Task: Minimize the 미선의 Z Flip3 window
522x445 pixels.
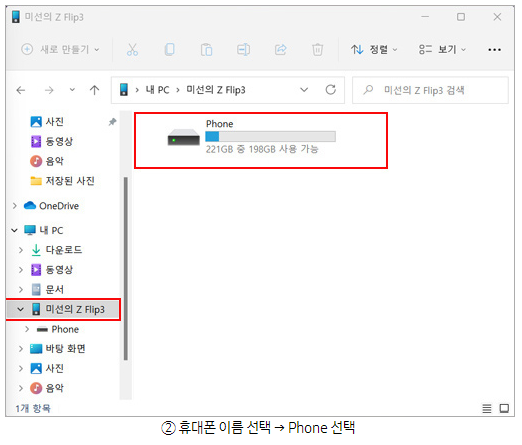Action: point(425,17)
